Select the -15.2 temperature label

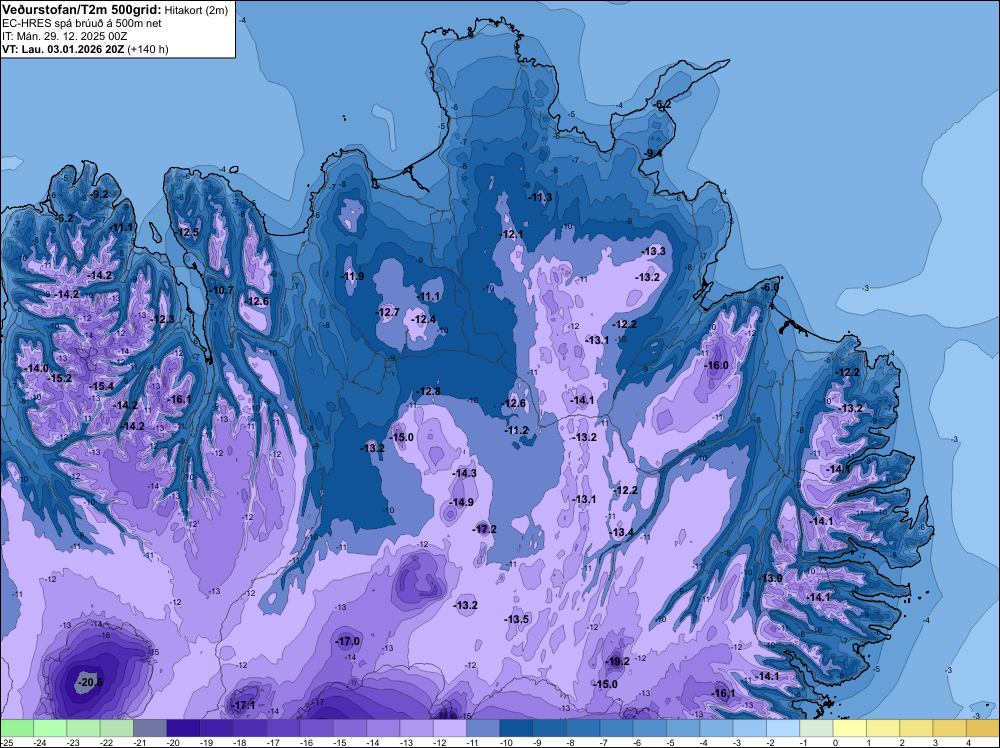60,378
